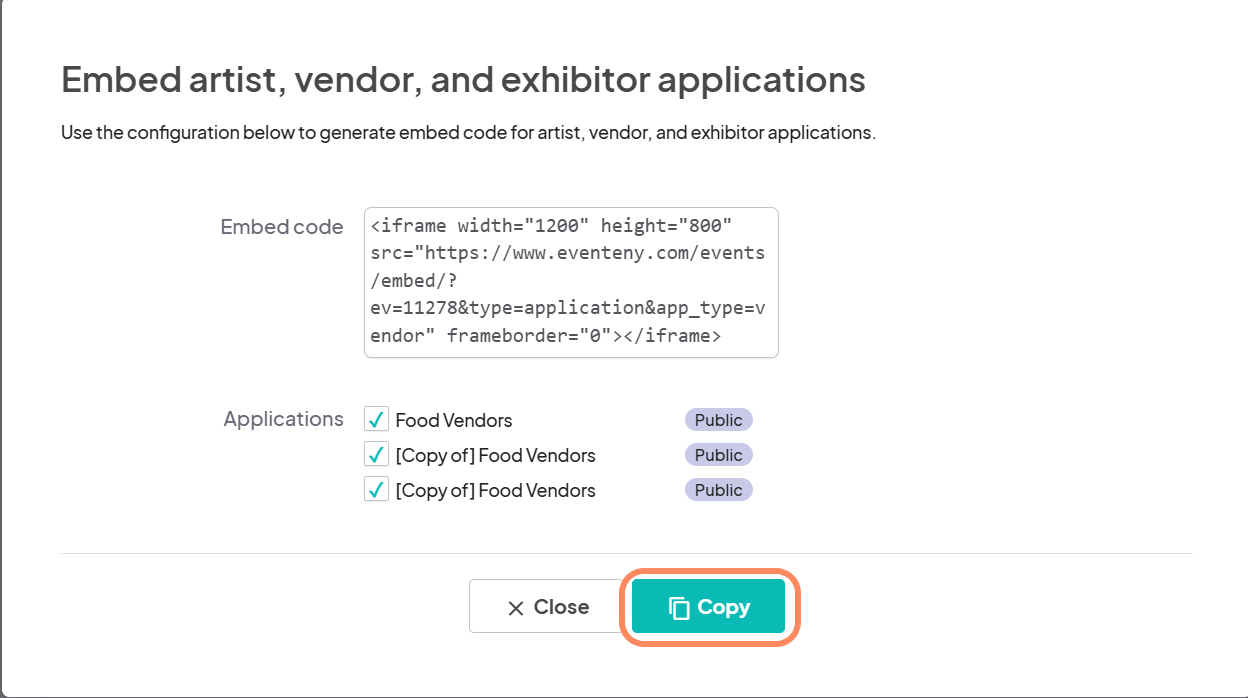1248x698 pixels.
Task: Click the Applications section label
Action: click(x=283, y=419)
